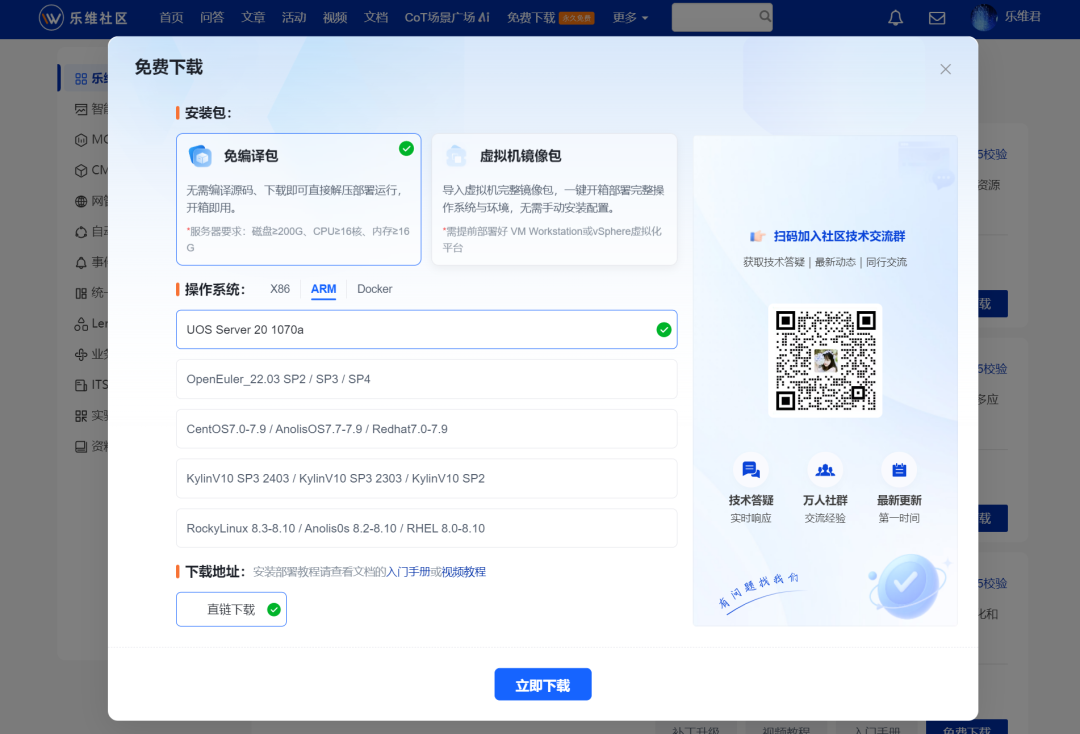Click the 立即下载 button

tap(543, 684)
